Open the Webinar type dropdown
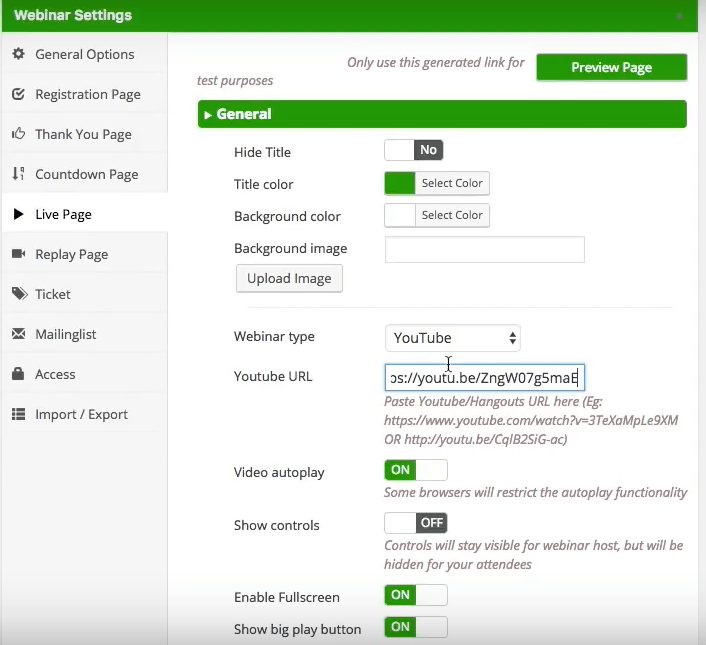Screen dimensions: 706x645 [453, 338]
